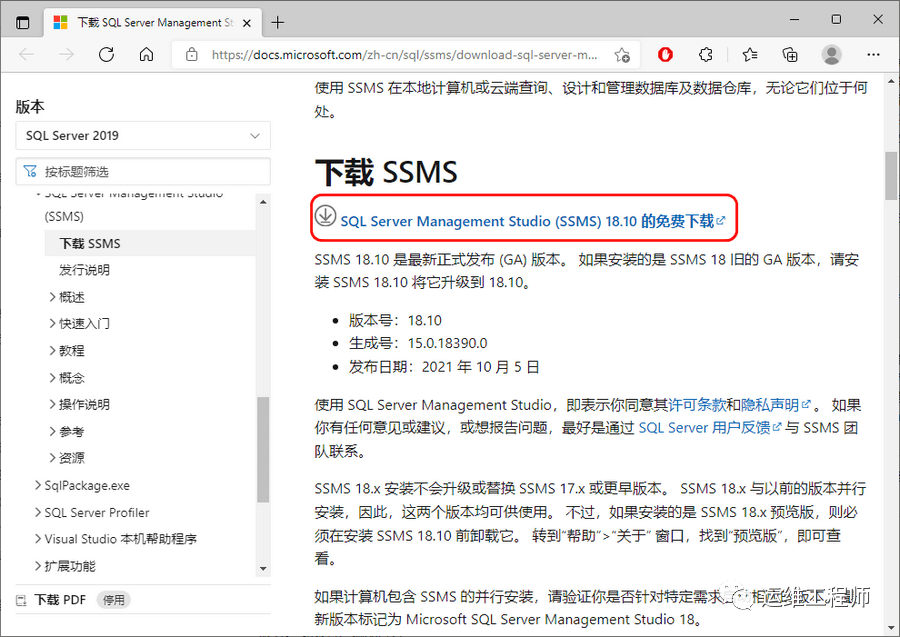Click the sidebar tree scroll-up arrow
The width and height of the screenshot is (900, 637).
click(x=263, y=202)
